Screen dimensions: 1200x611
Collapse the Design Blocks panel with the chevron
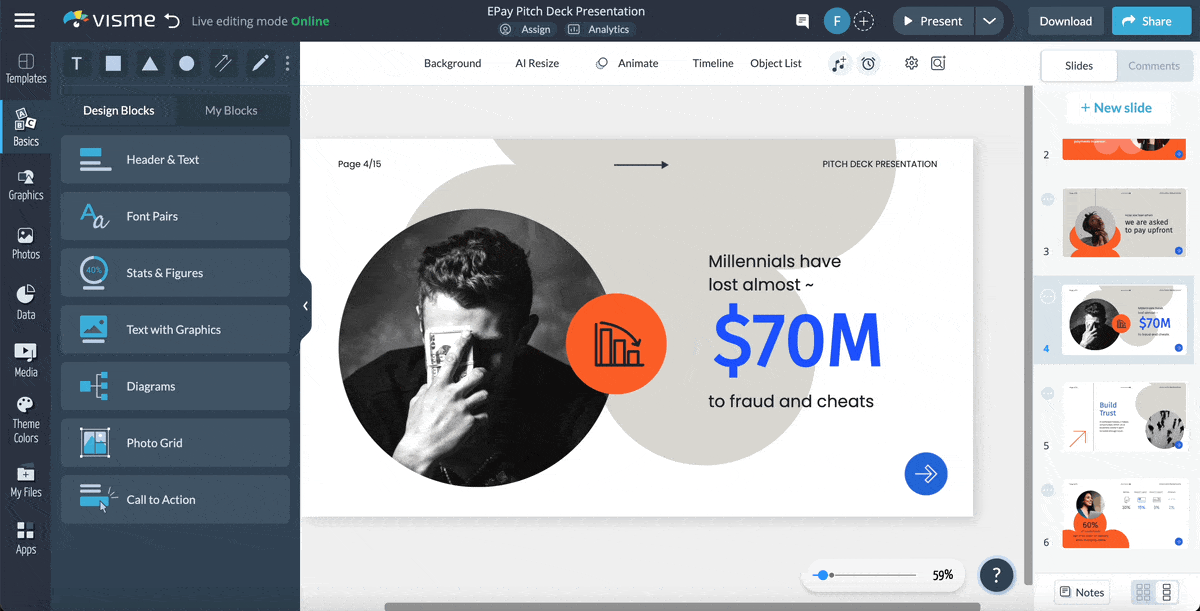(305, 306)
